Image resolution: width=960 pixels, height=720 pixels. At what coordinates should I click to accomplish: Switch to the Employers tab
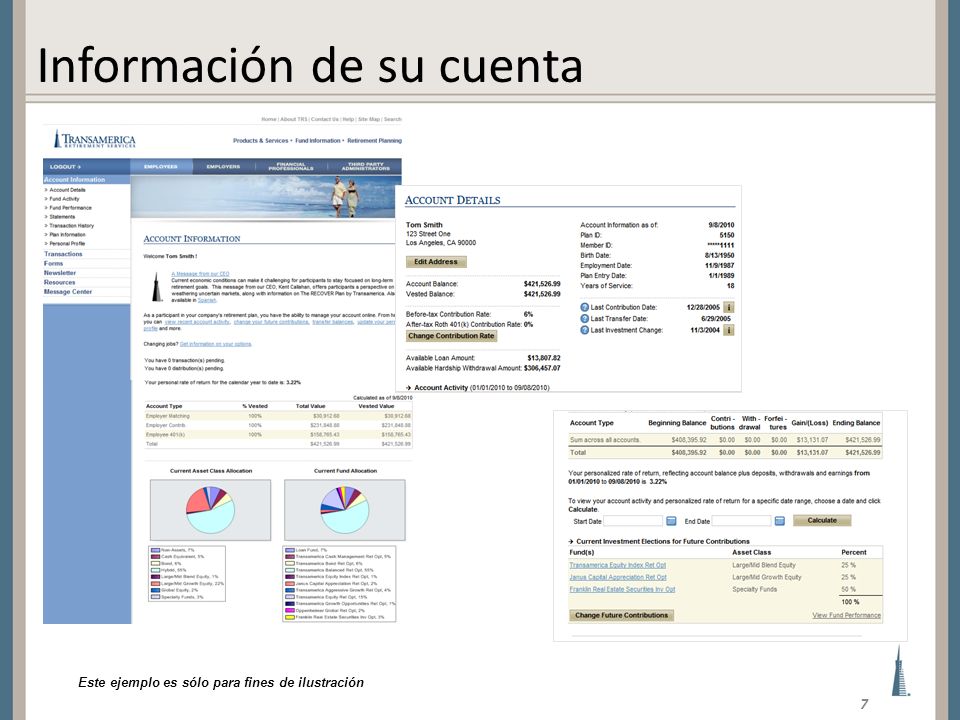tap(223, 167)
